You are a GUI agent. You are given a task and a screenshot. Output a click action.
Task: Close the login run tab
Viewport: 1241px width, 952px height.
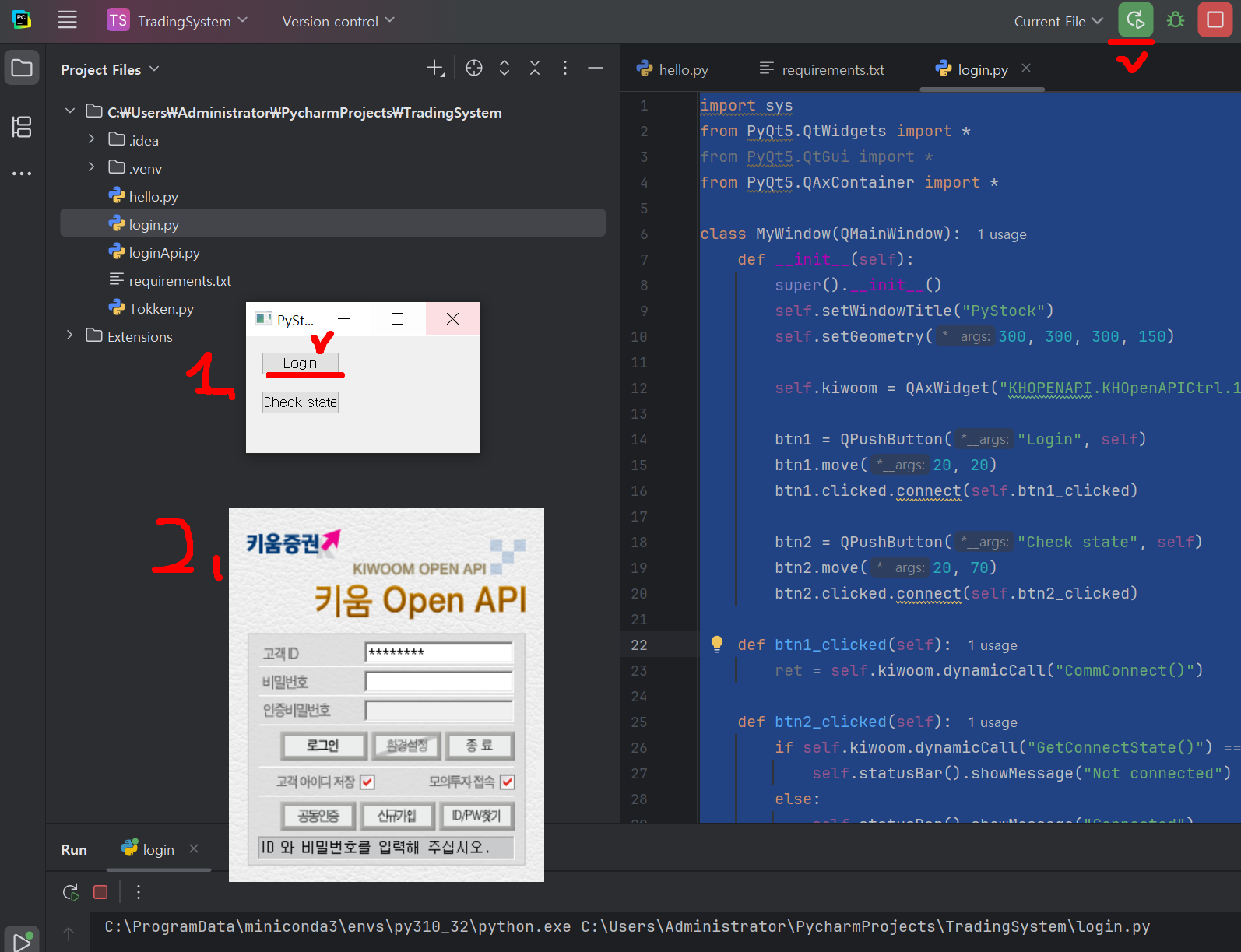click(194, 848)
